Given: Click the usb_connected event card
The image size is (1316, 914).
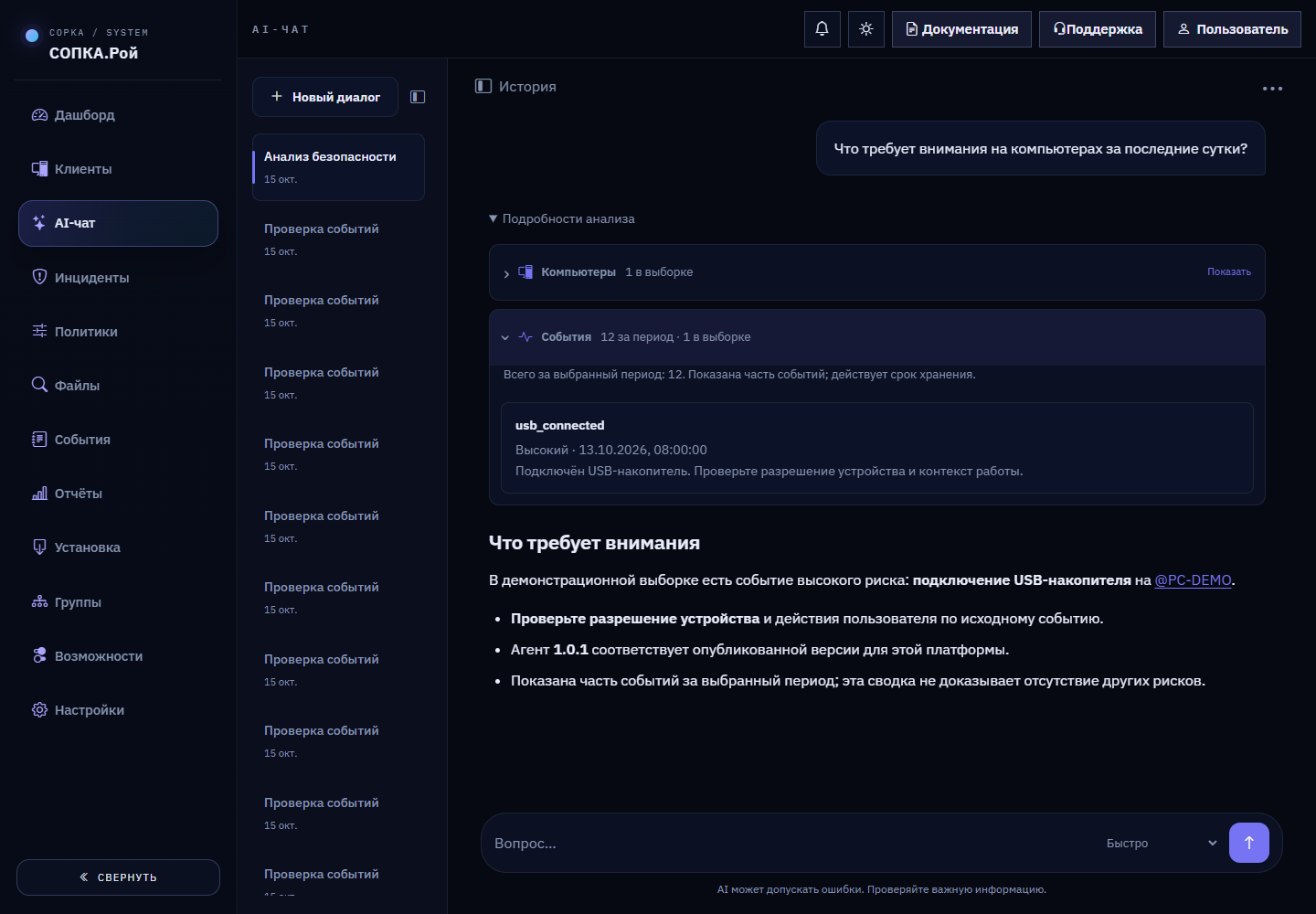Looking at the screenshot, I should 876,448.
